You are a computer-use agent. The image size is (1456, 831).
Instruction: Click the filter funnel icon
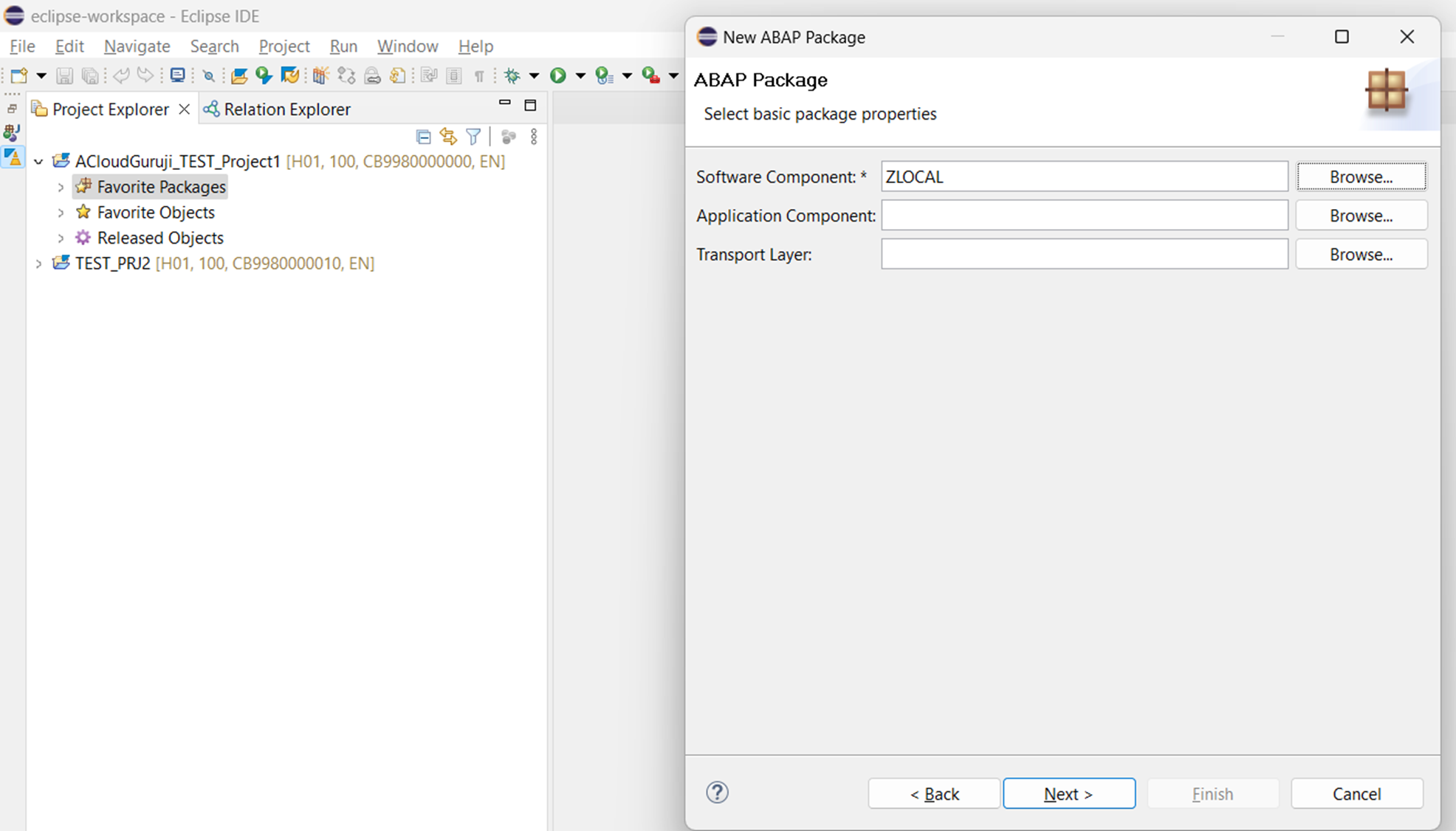(473, 137)
